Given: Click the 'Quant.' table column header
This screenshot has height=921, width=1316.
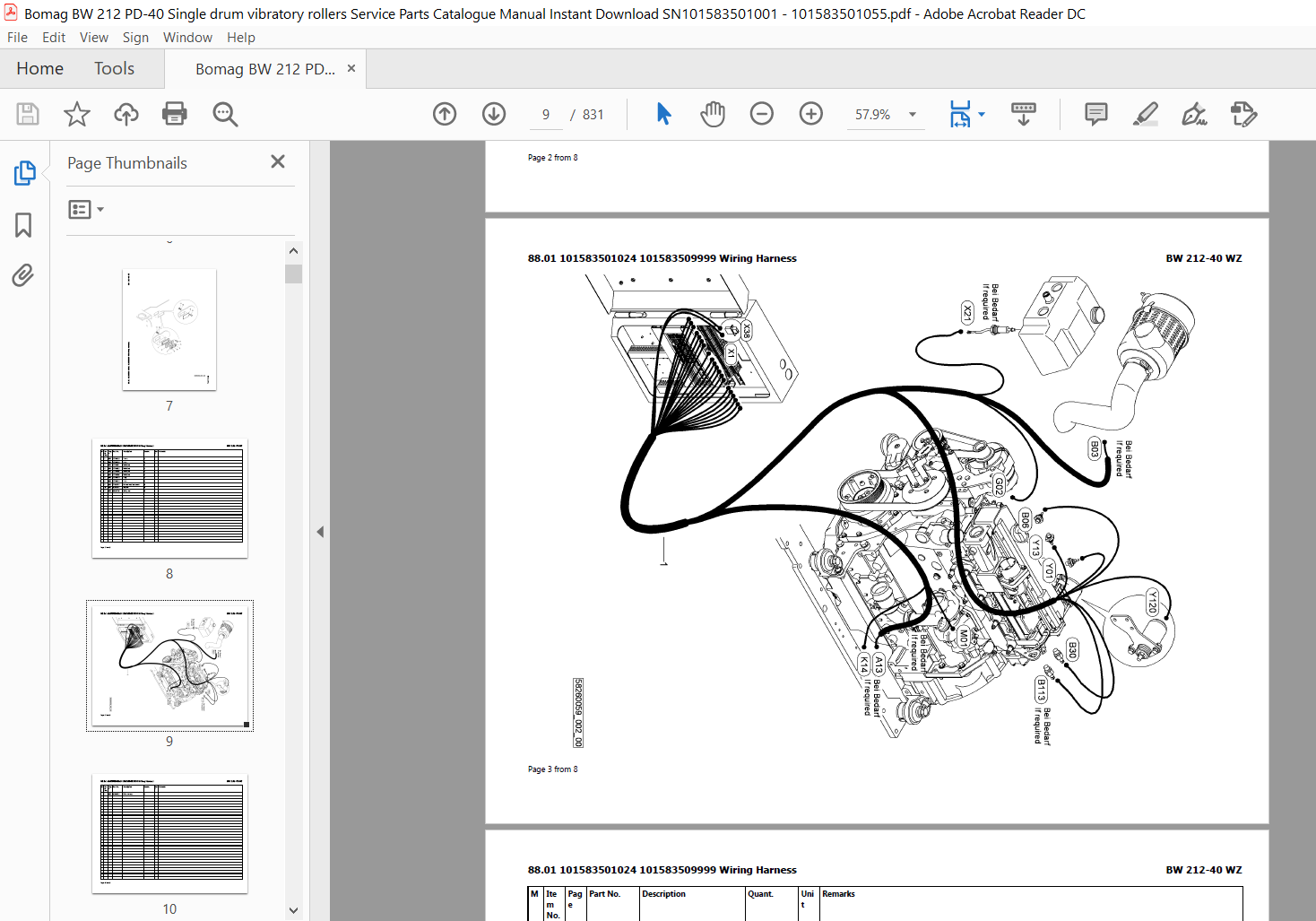Looking at the screenshot, I should pyautogui.click(x=760, y=894).
